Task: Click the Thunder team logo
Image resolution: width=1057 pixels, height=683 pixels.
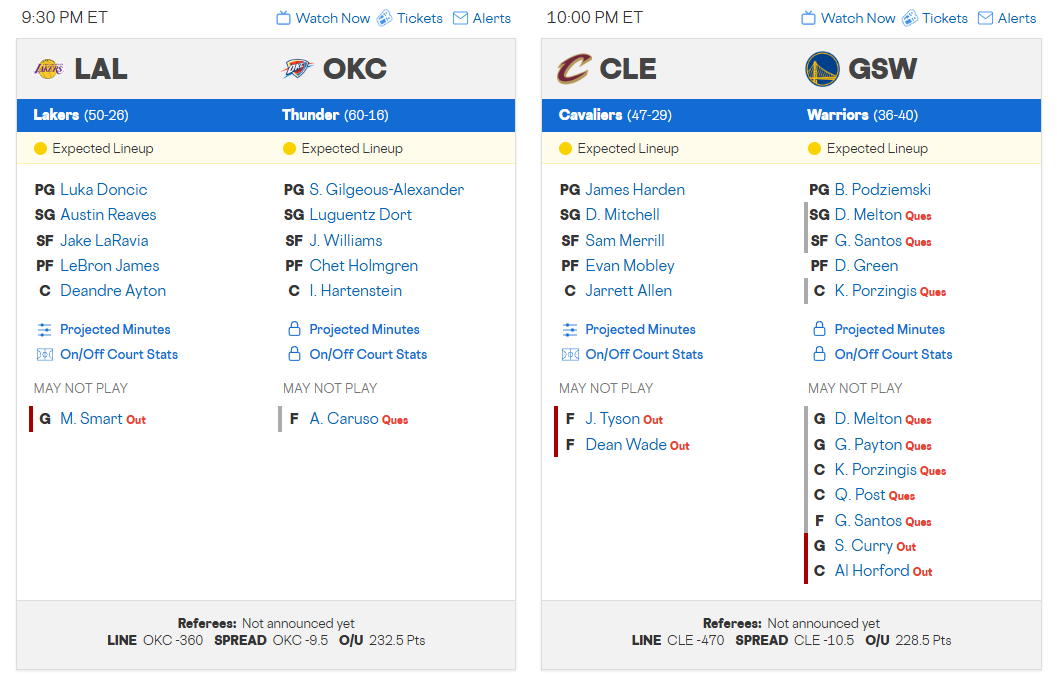Action: pyautogui.click(x=297, y=69)
